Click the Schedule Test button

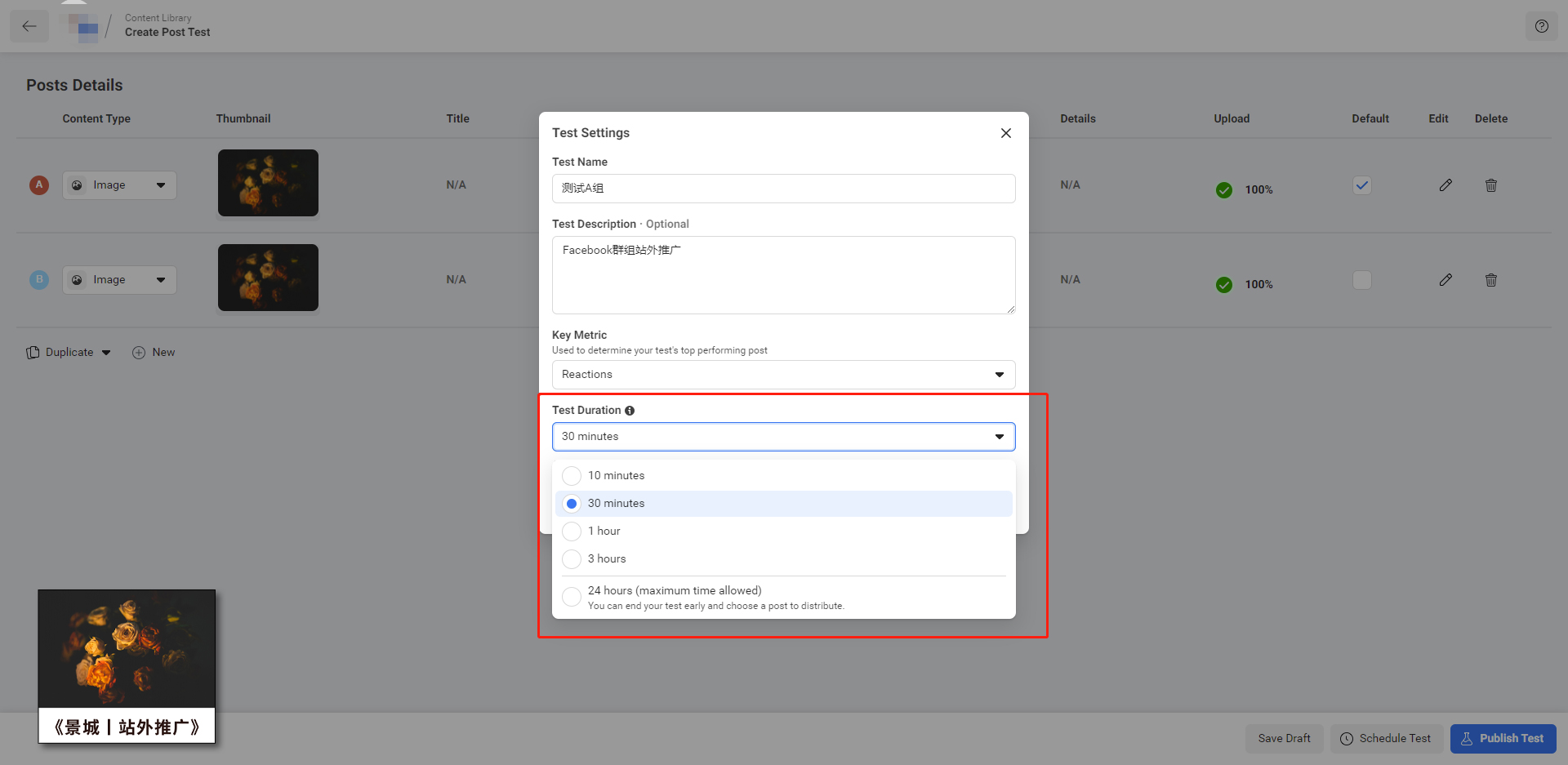pyautogui.click(x=1386, y=738)
